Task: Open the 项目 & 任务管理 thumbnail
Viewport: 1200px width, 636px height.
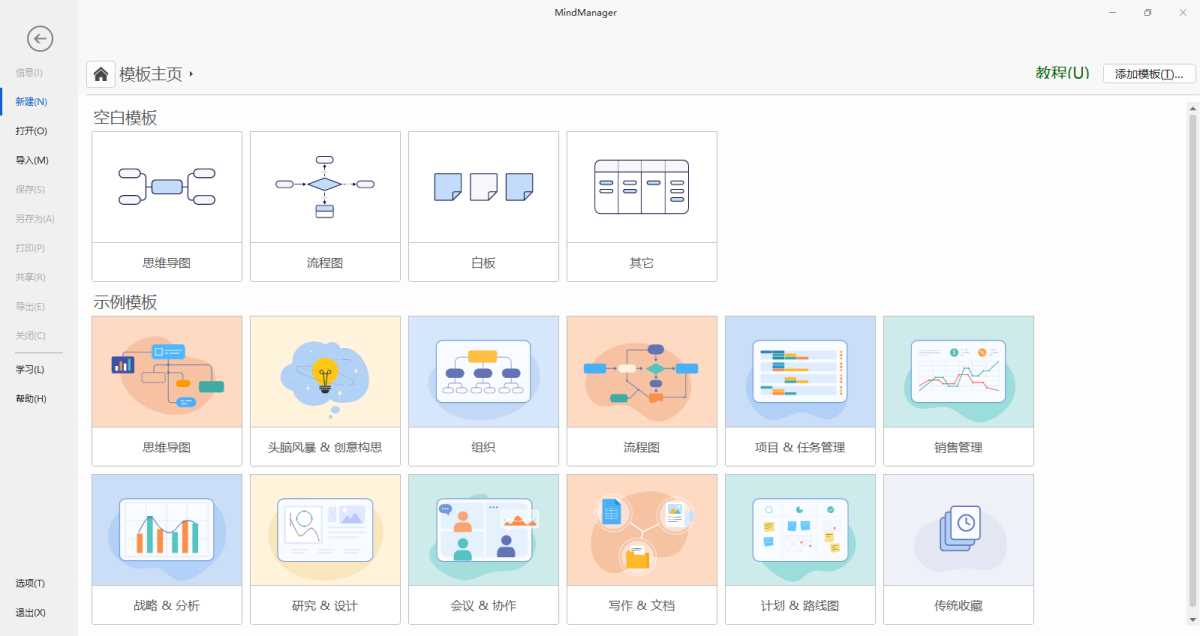Action: [x=800, y=372]
